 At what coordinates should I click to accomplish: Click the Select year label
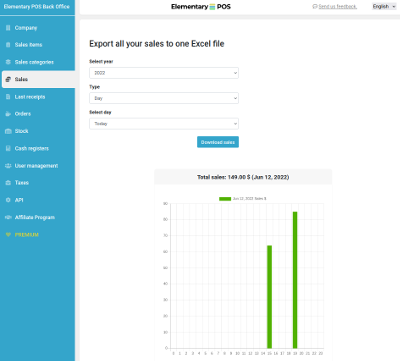(101, 61)
